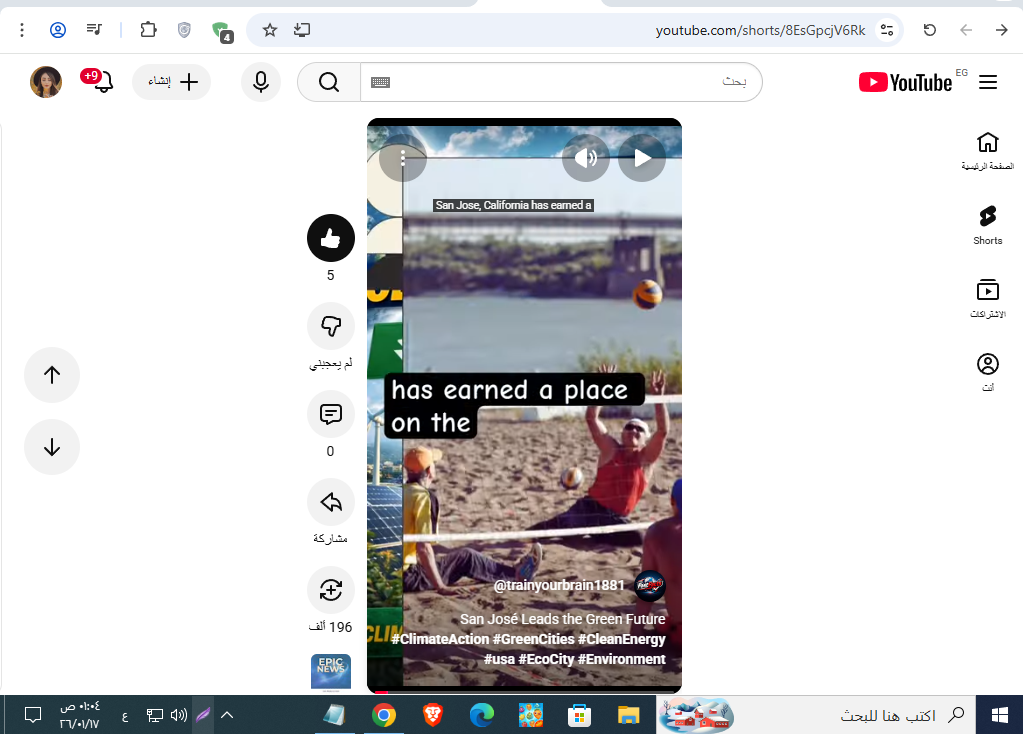Viewport: 1023px width, 734px height.
Task: Open the comments on the Short
Action: [331, 414]
